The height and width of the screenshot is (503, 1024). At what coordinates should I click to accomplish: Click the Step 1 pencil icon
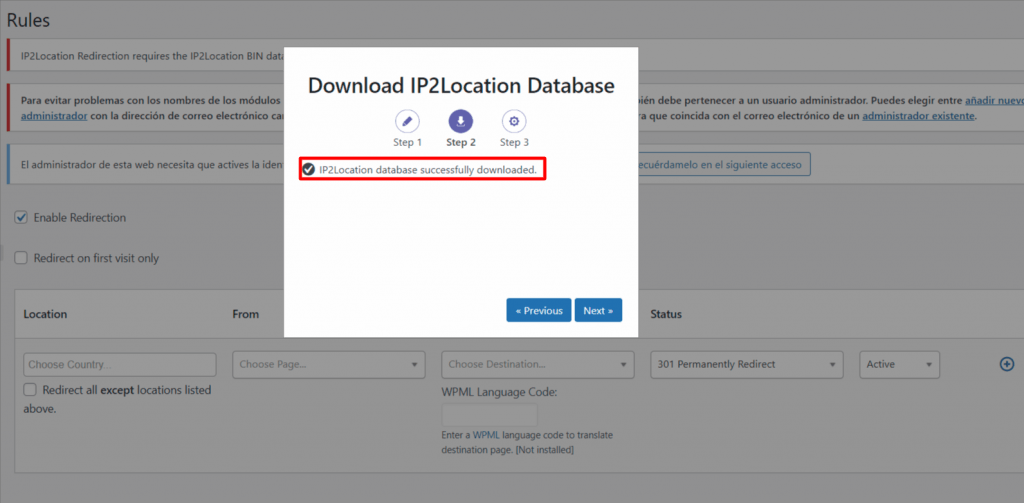(407, 122)
